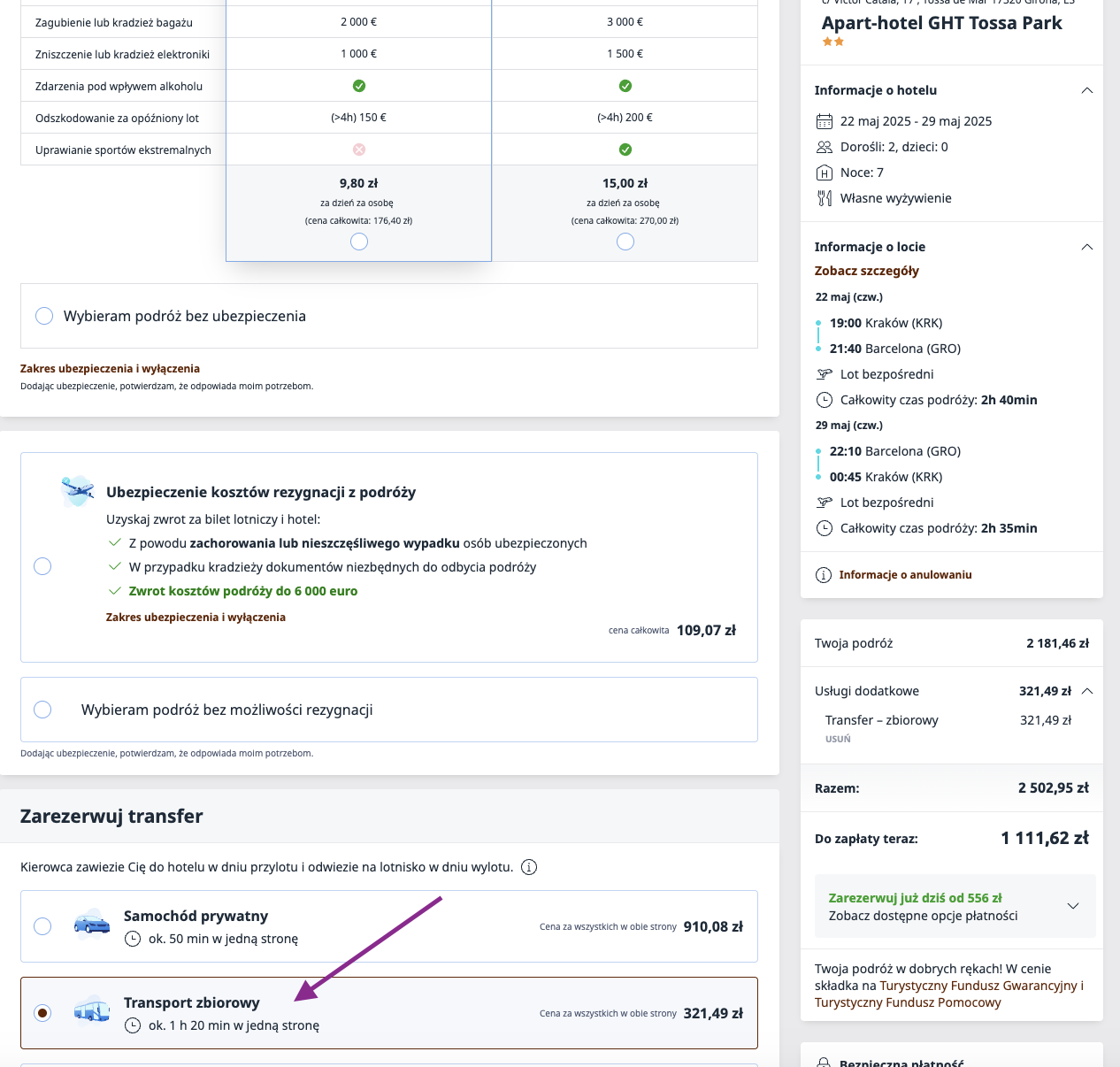
Task: Click the transfer info circle icon
Action: click(x=529, y=867)
